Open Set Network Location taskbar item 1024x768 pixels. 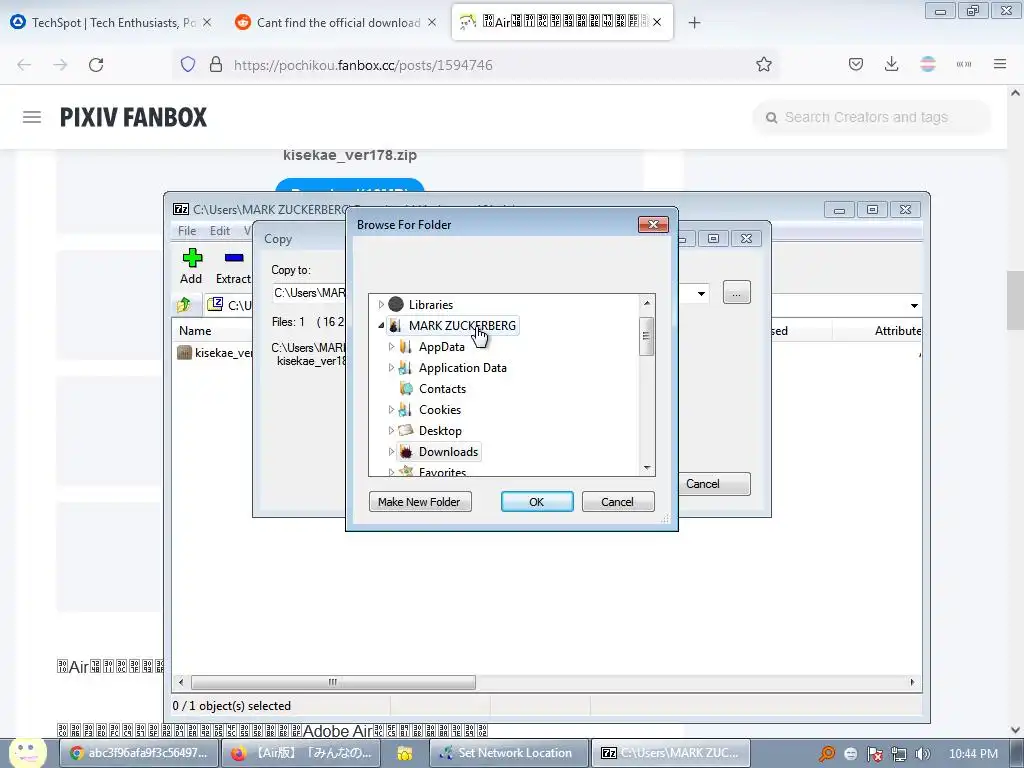pos(509,753)
